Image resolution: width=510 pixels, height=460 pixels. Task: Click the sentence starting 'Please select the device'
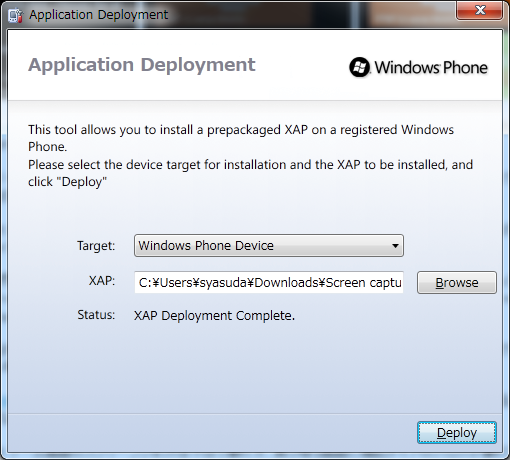click(250, 173)
